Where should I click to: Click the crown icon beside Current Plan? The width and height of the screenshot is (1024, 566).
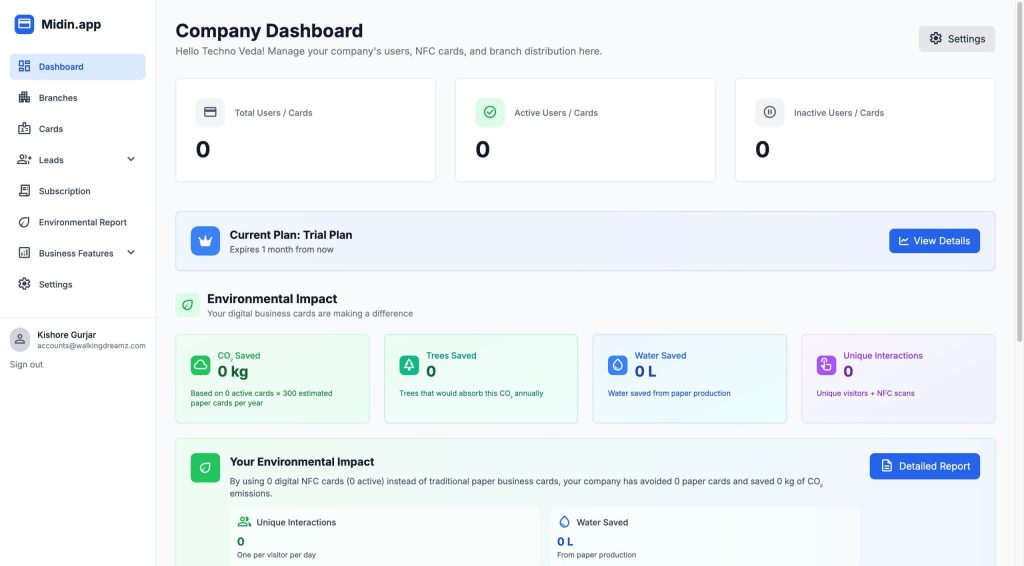tap(205, 241)
